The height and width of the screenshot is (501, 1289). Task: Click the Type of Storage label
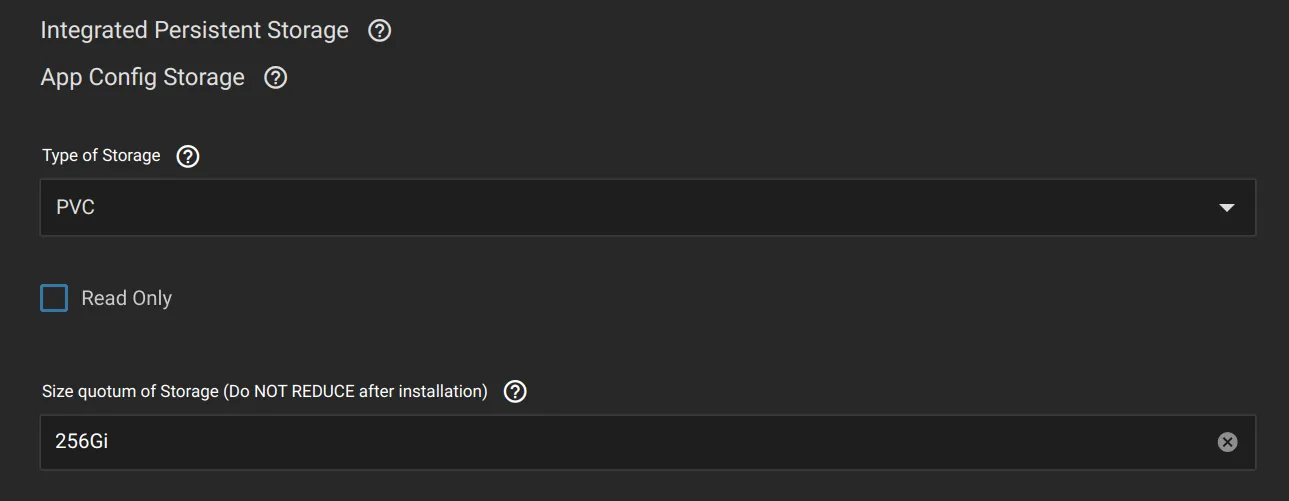click(101, 156)
